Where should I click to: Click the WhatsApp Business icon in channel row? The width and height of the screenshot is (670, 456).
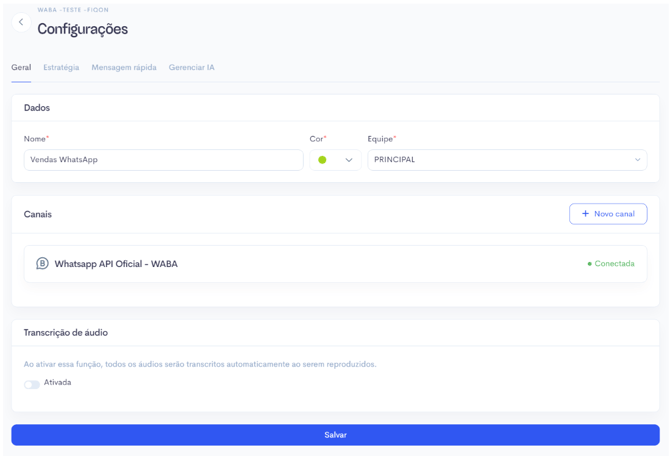[42, 264]
